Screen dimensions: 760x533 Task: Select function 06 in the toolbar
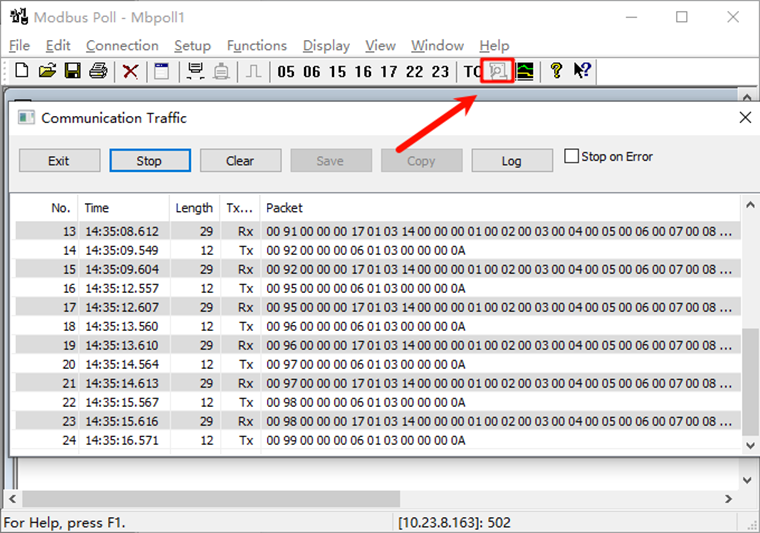(312, 72)
